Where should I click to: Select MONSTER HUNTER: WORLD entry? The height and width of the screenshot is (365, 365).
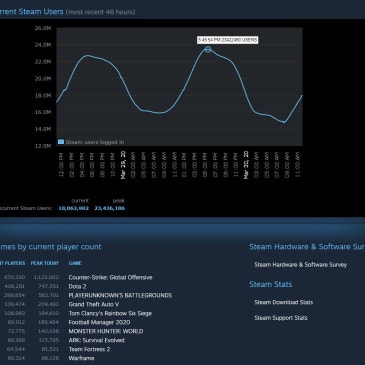(x=106, y=331)
